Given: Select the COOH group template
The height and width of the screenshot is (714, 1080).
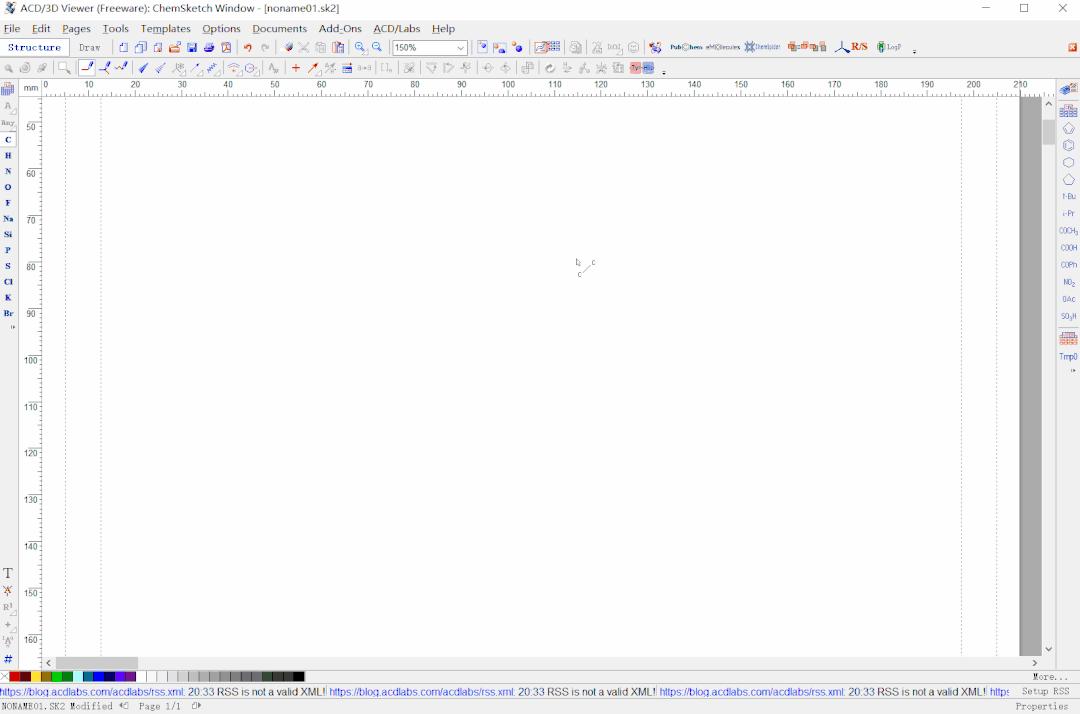Looking at the screenshot, I should [1068, 248].
